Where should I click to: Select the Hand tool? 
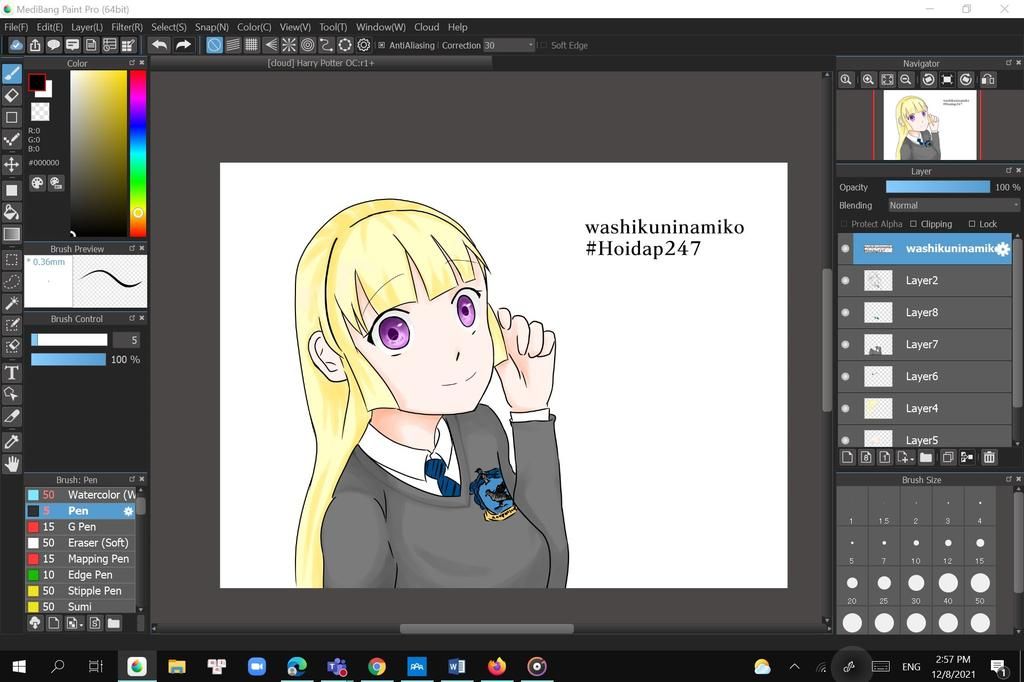pyautogui.click(x=12, y=464)
